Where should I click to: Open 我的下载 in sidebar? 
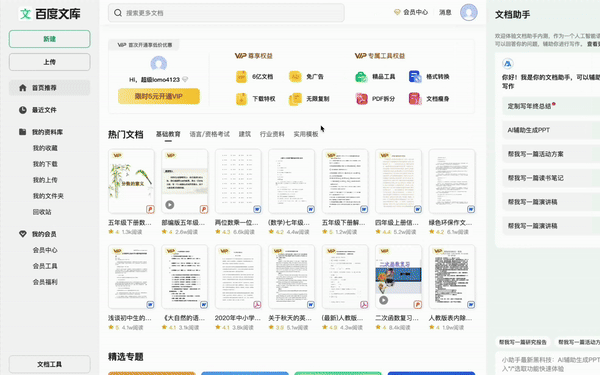point(45,164)
